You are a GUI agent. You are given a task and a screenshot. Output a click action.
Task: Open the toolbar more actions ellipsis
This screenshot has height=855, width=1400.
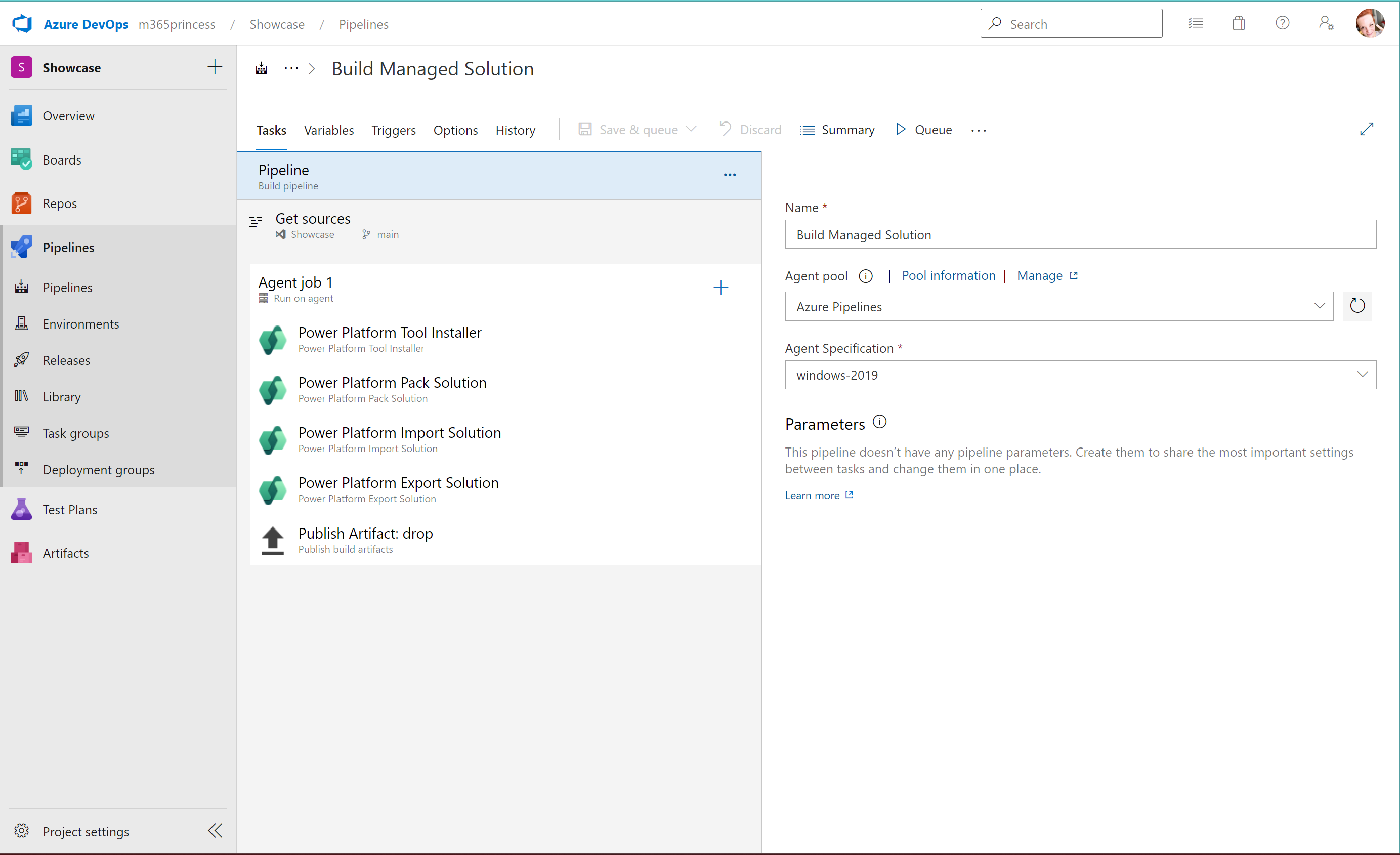coord(979,130)
